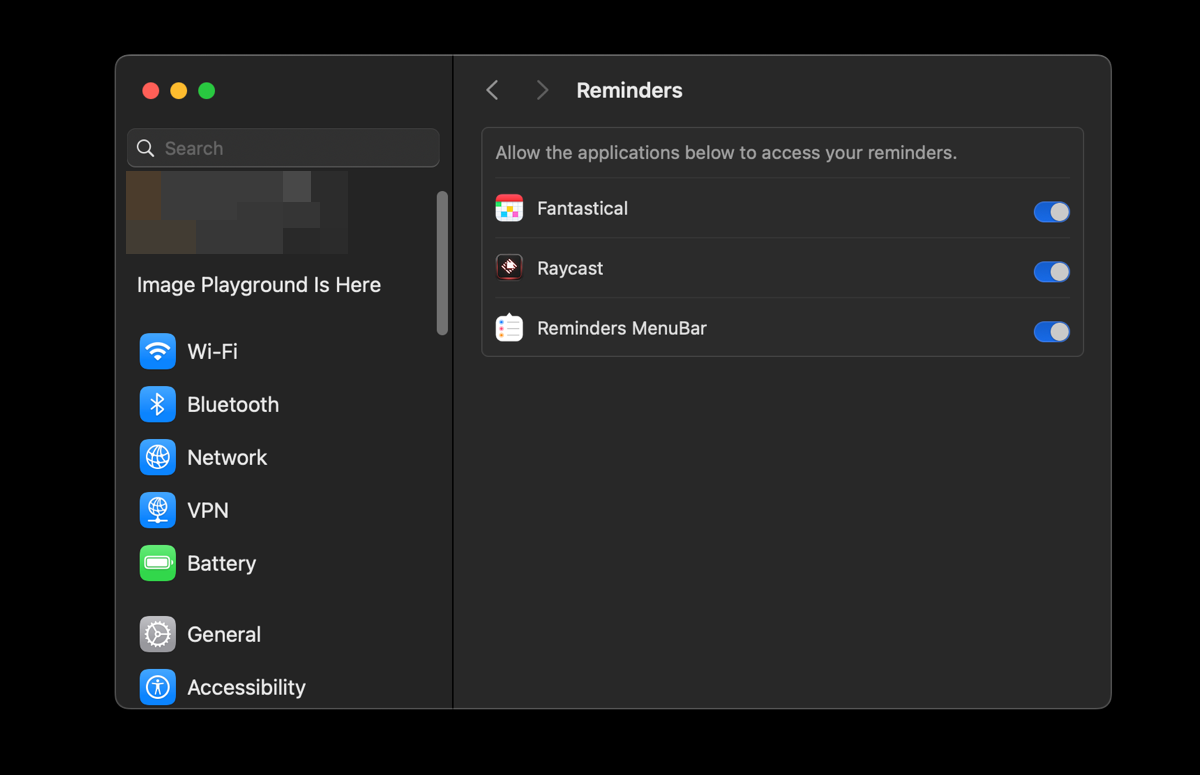The width and height of the screenshot is (1200, 775).
Task: Toggle Reminders MenuBar access switch
Action: [1051, 331]
